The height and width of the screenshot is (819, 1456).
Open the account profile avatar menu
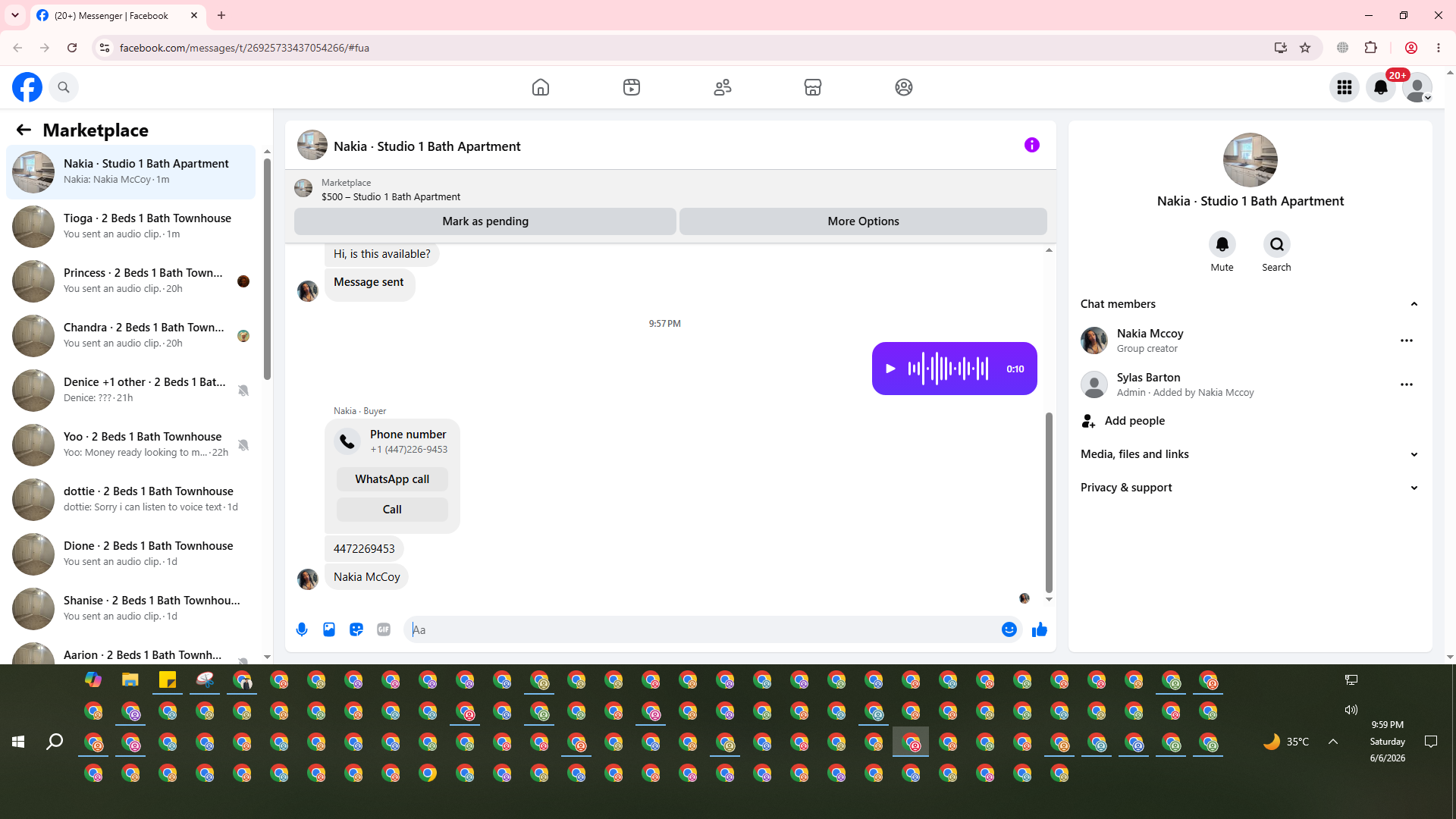point(1417,87)
